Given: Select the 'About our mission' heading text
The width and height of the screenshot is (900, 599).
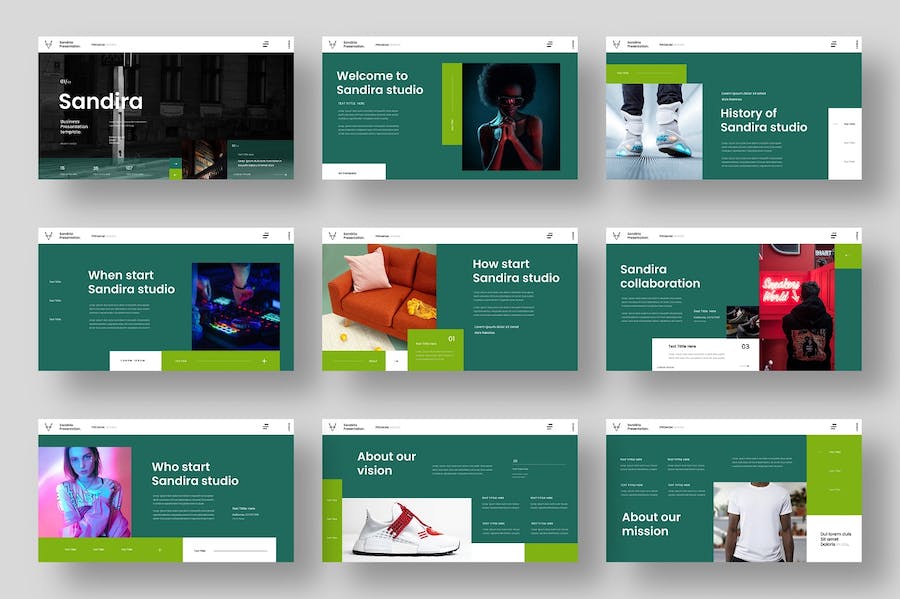Looking at the screenshot, I should pyautogui.click(x=651, y=524).
